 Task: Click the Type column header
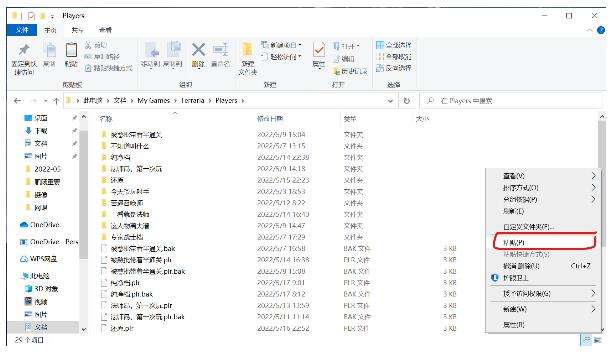click(x=349, y=119)
